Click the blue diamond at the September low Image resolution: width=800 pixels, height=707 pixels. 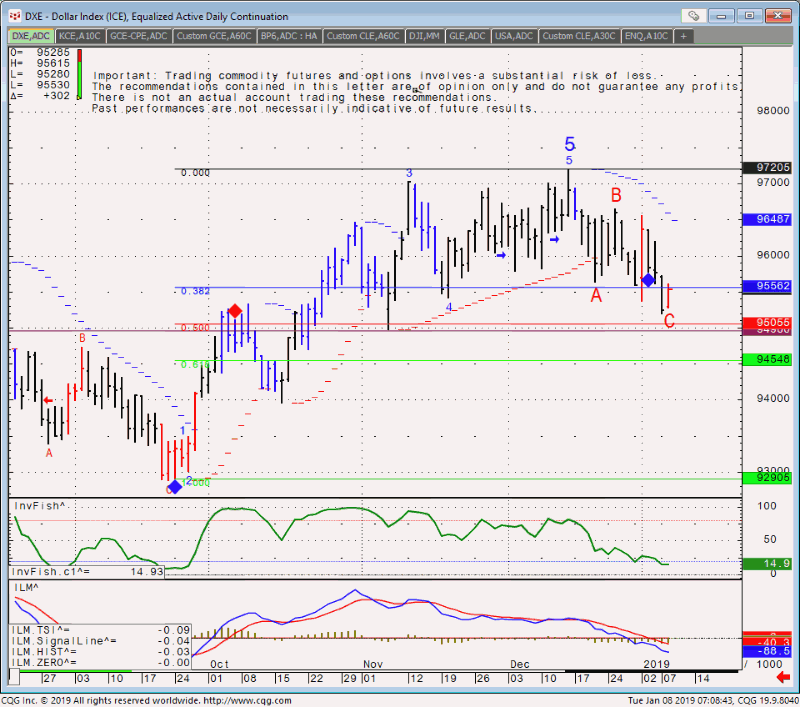175,486
